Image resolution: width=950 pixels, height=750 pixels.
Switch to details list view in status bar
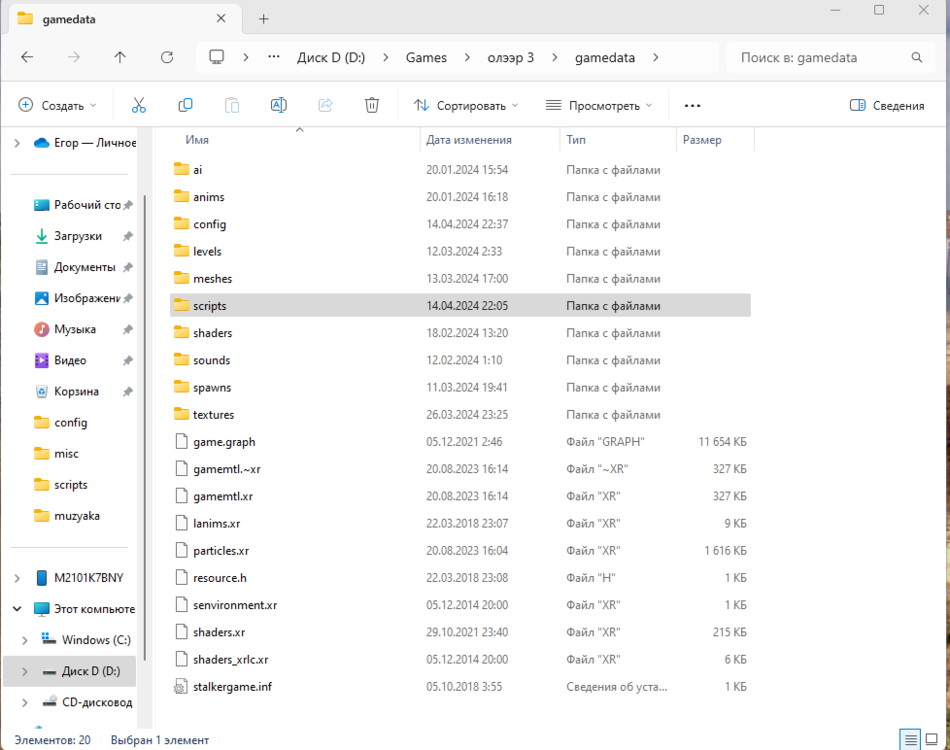911,740
